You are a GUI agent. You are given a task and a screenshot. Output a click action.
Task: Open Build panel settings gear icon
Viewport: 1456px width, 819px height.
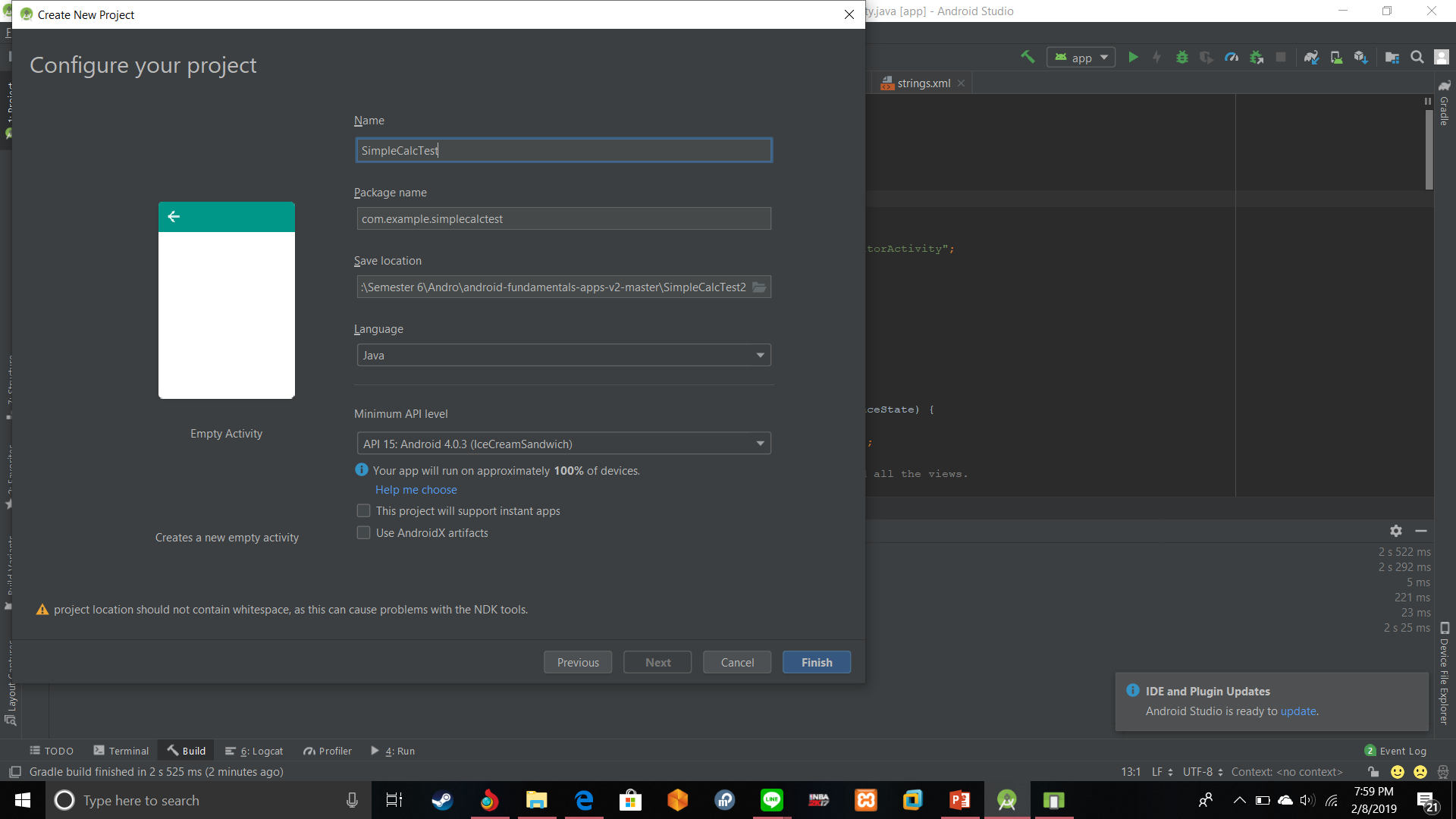coord(1396,531)
